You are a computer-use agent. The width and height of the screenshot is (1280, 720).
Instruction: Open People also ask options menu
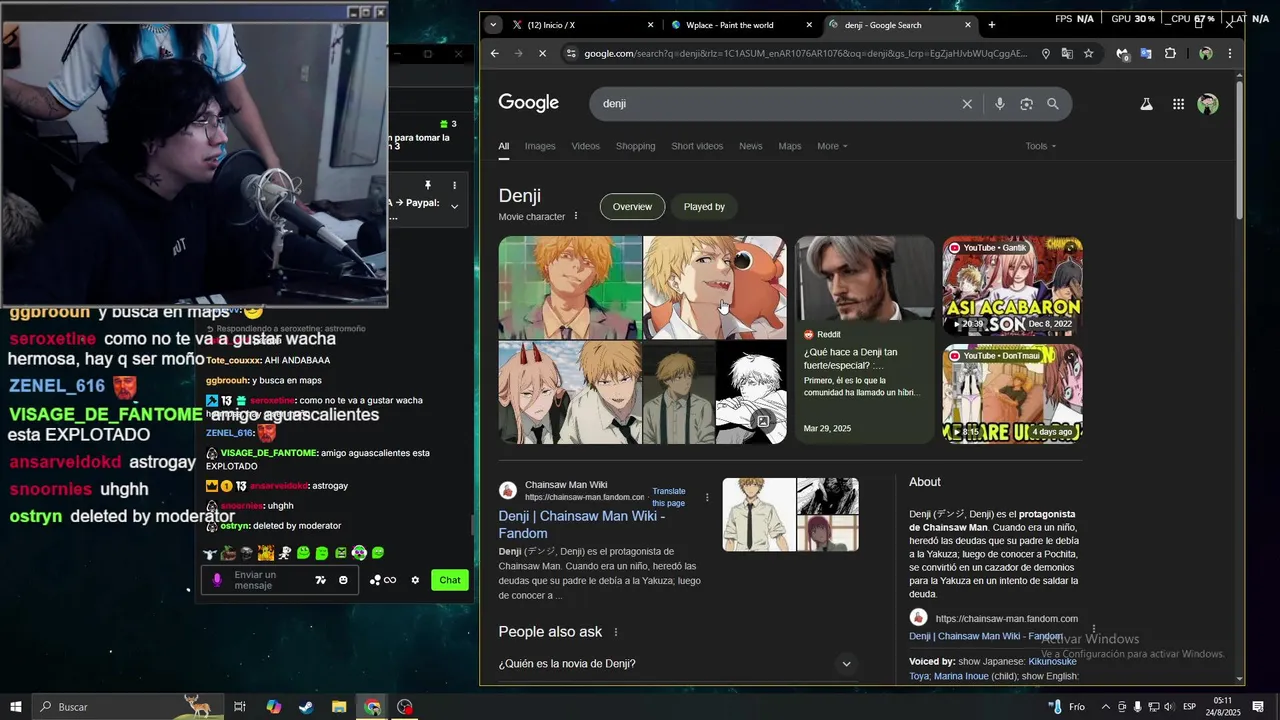point(616,632)
